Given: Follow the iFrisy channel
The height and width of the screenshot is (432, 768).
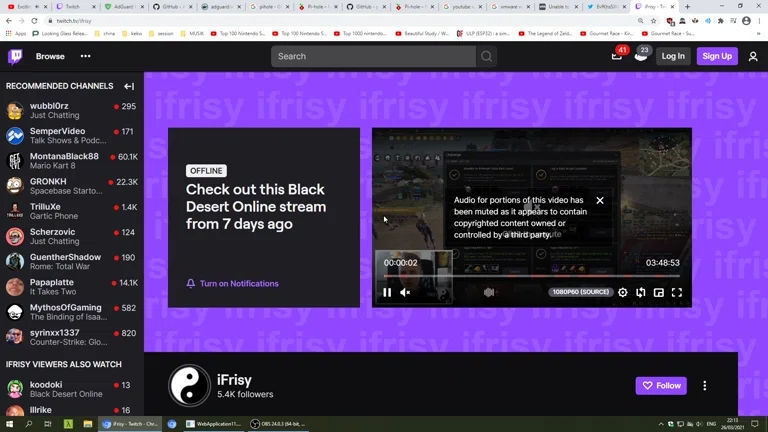Looking at the screenshot, I should (661, 386).
